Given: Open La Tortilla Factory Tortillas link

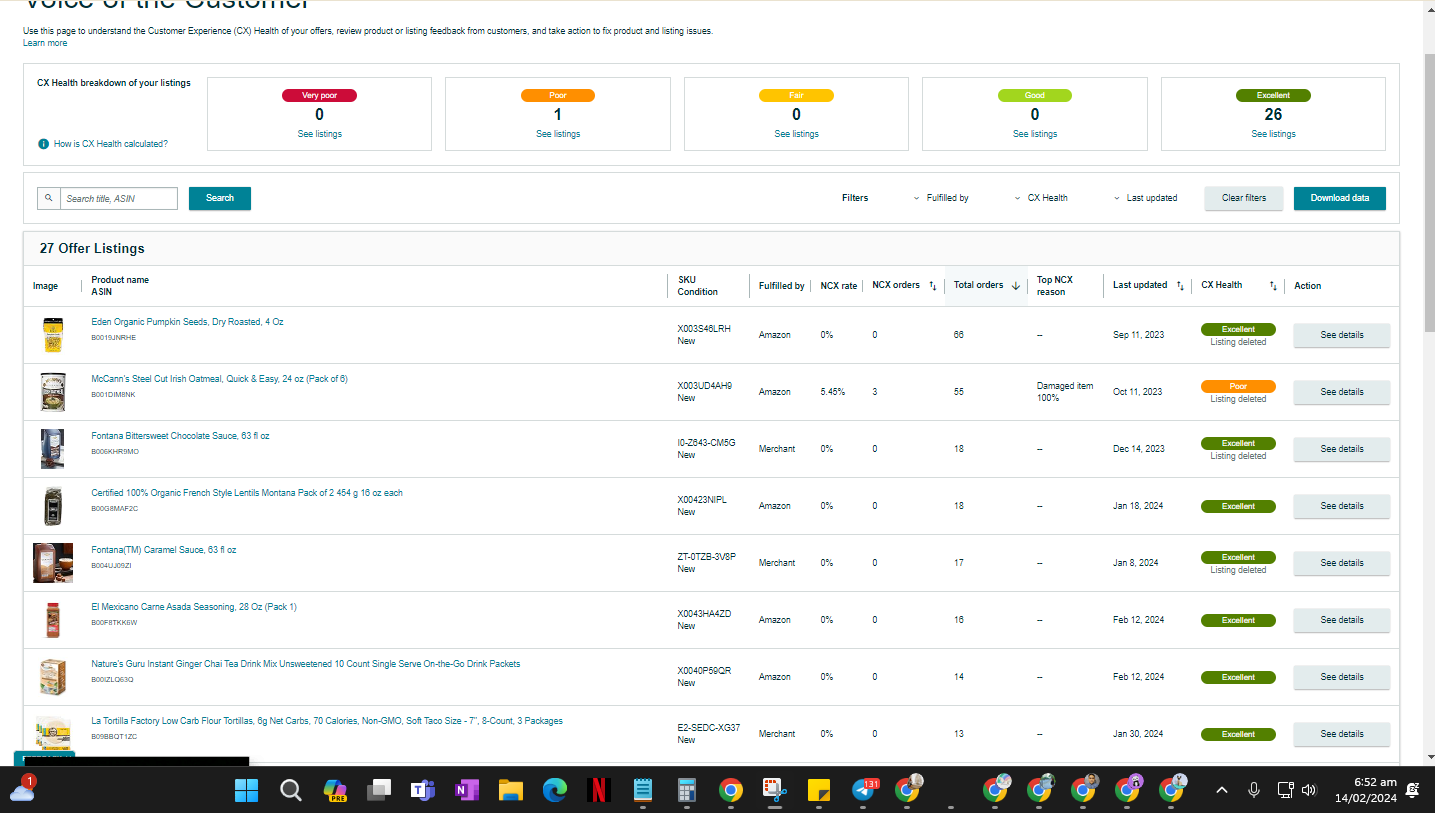Looking at the screenshot, I should (x=327, y=721).
